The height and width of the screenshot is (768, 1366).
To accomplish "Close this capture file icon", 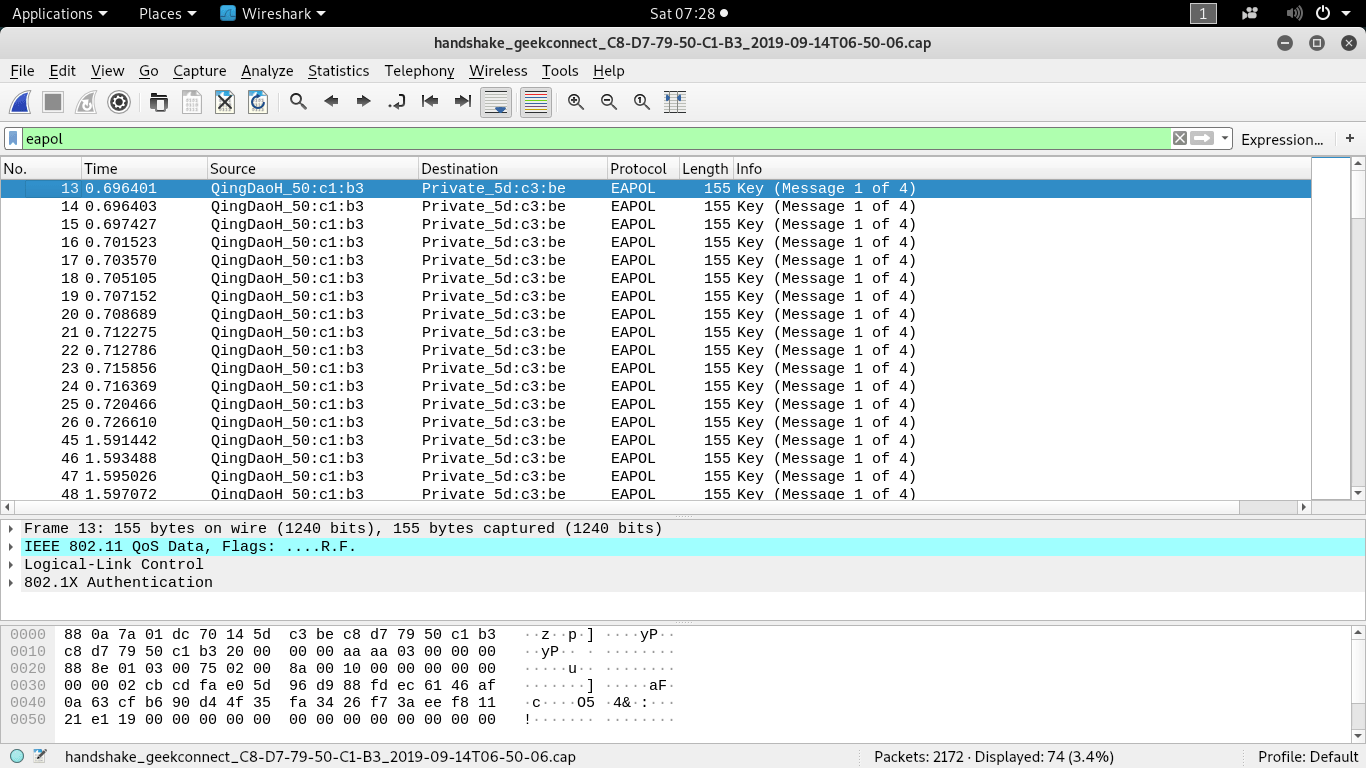I will [x=225, y=102].
